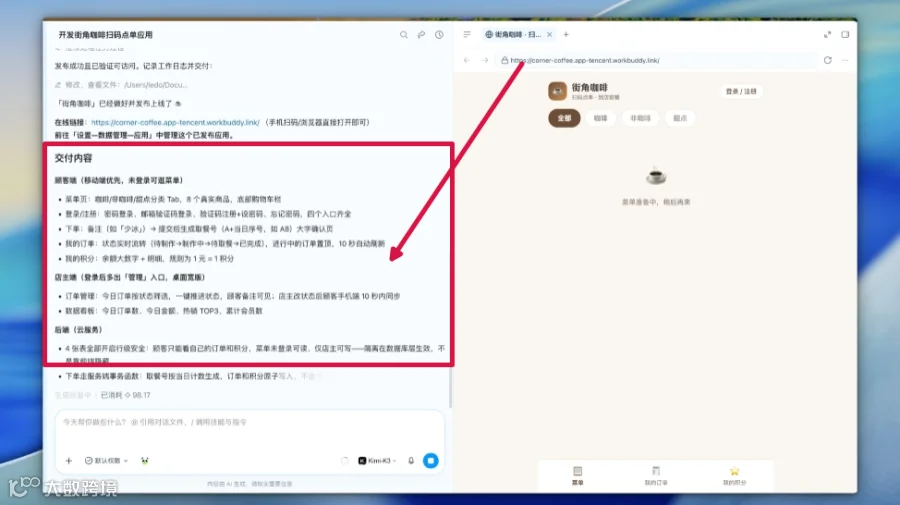Screen dimensions: 900x505
Task: Go forward in the preview browser
Action: tap(485, 60)
